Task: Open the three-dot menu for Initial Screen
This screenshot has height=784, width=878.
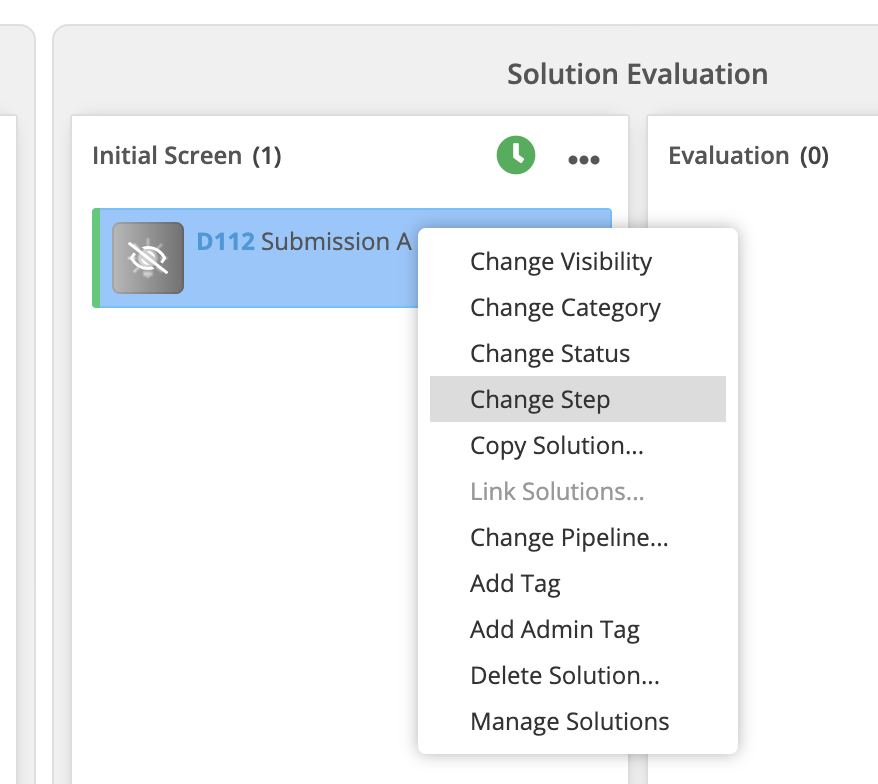Action: tap(583, 160)
